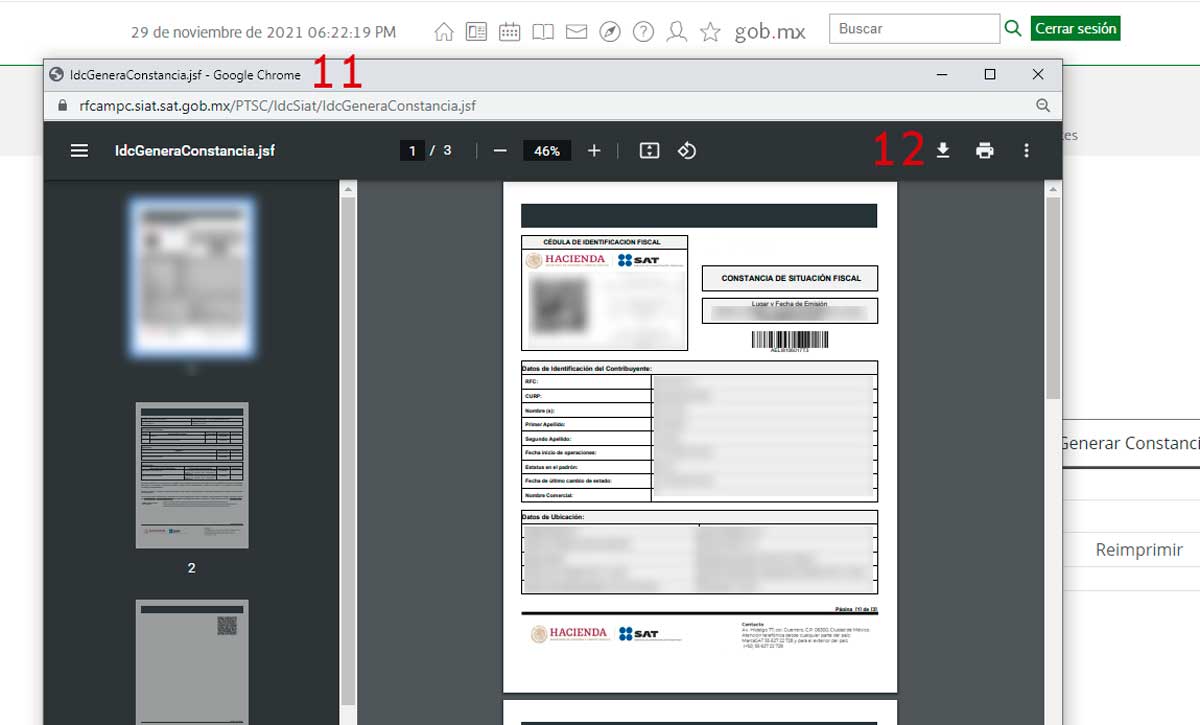Click the 46% zoom level field
Viewport: 1200px width, 725px height.
pos(547,151)
